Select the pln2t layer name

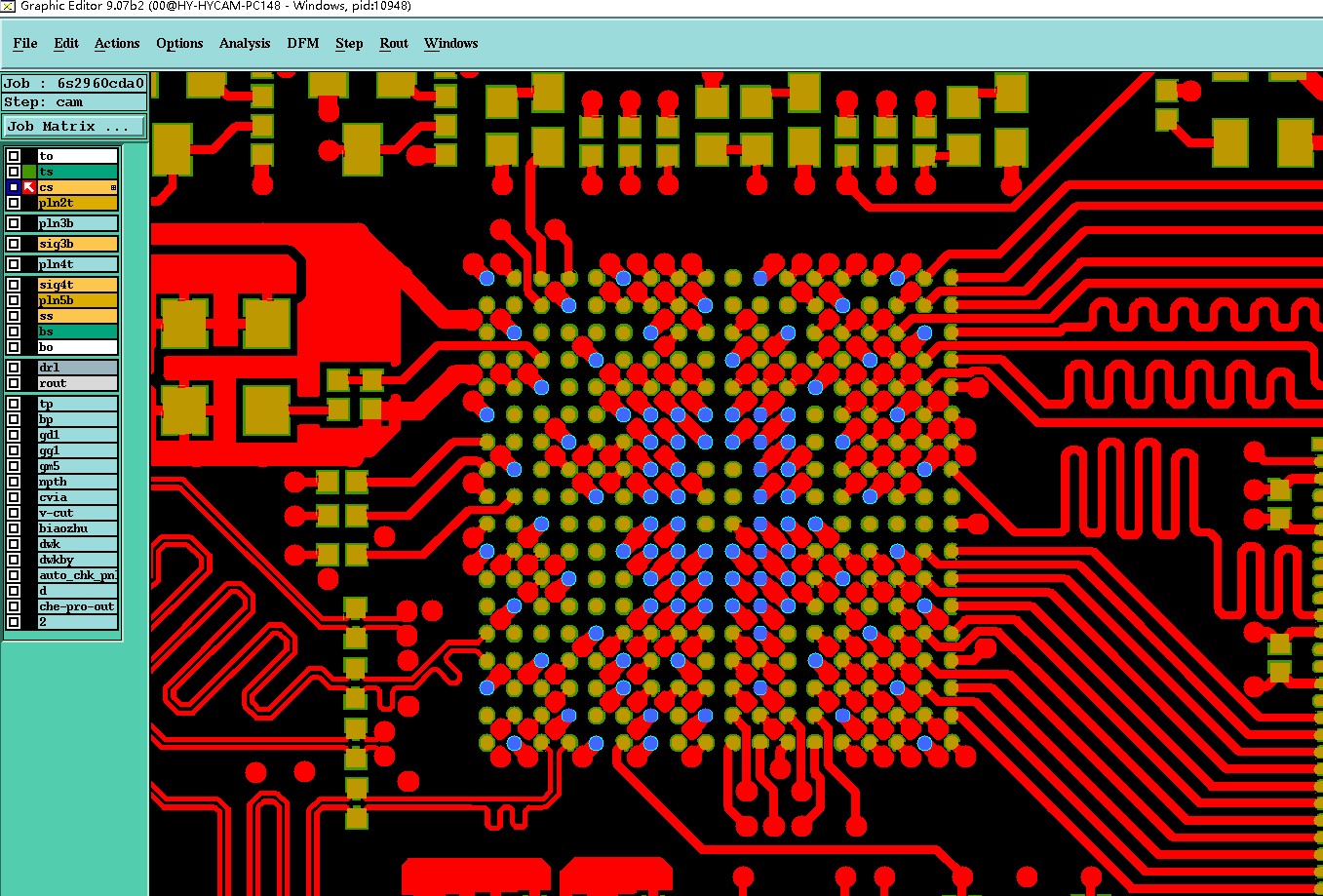[x=78, y=203]
